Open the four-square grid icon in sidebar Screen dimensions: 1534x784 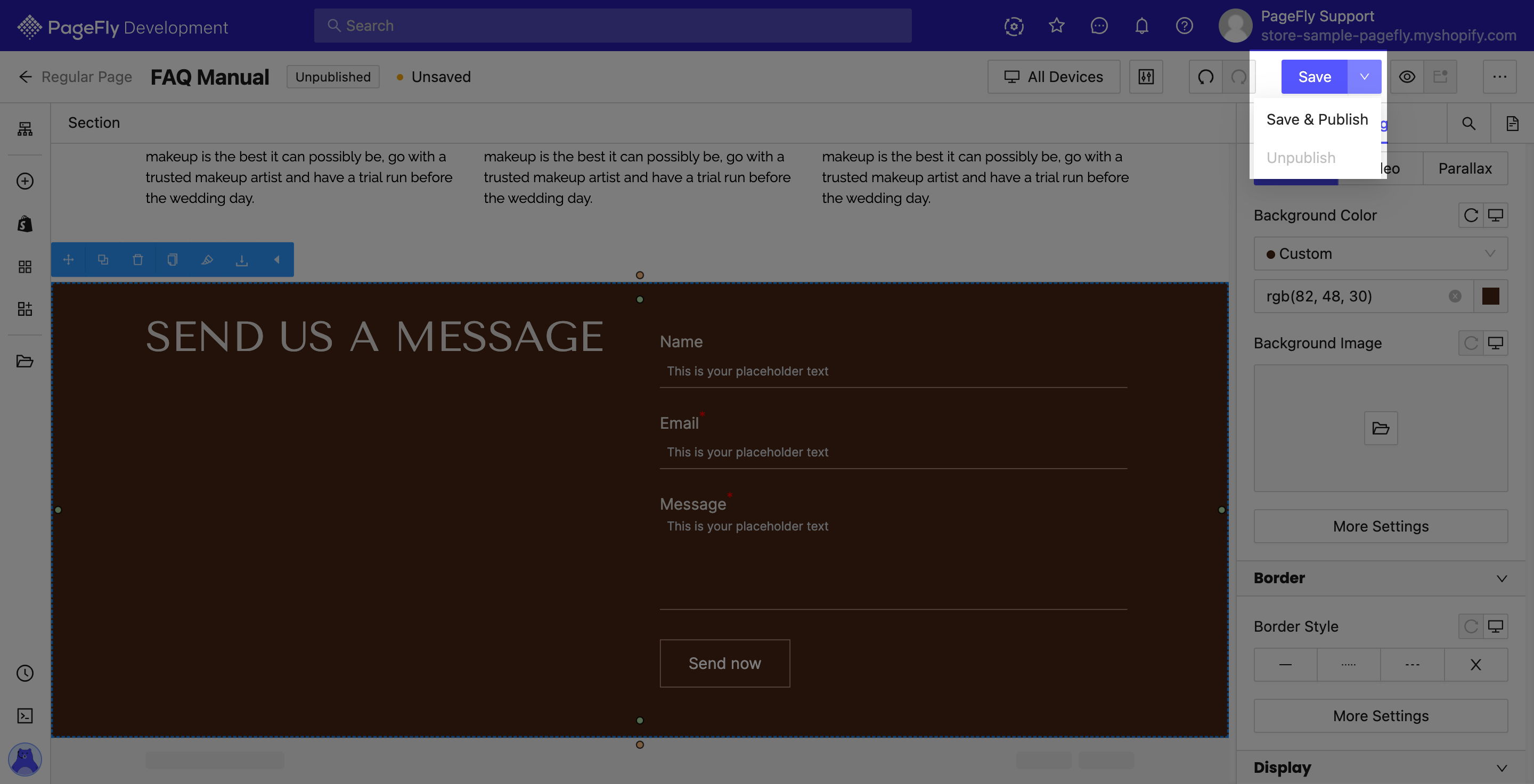pos(25,267)
